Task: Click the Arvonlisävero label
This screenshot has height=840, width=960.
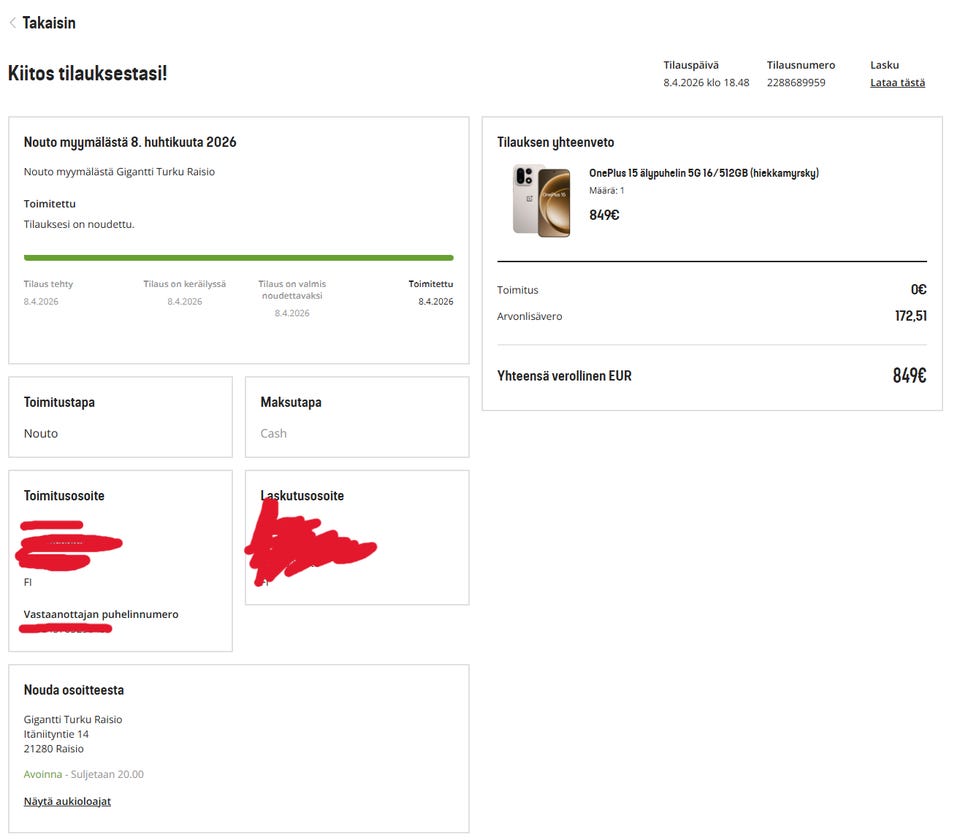Action: click(x=530, y=317)
